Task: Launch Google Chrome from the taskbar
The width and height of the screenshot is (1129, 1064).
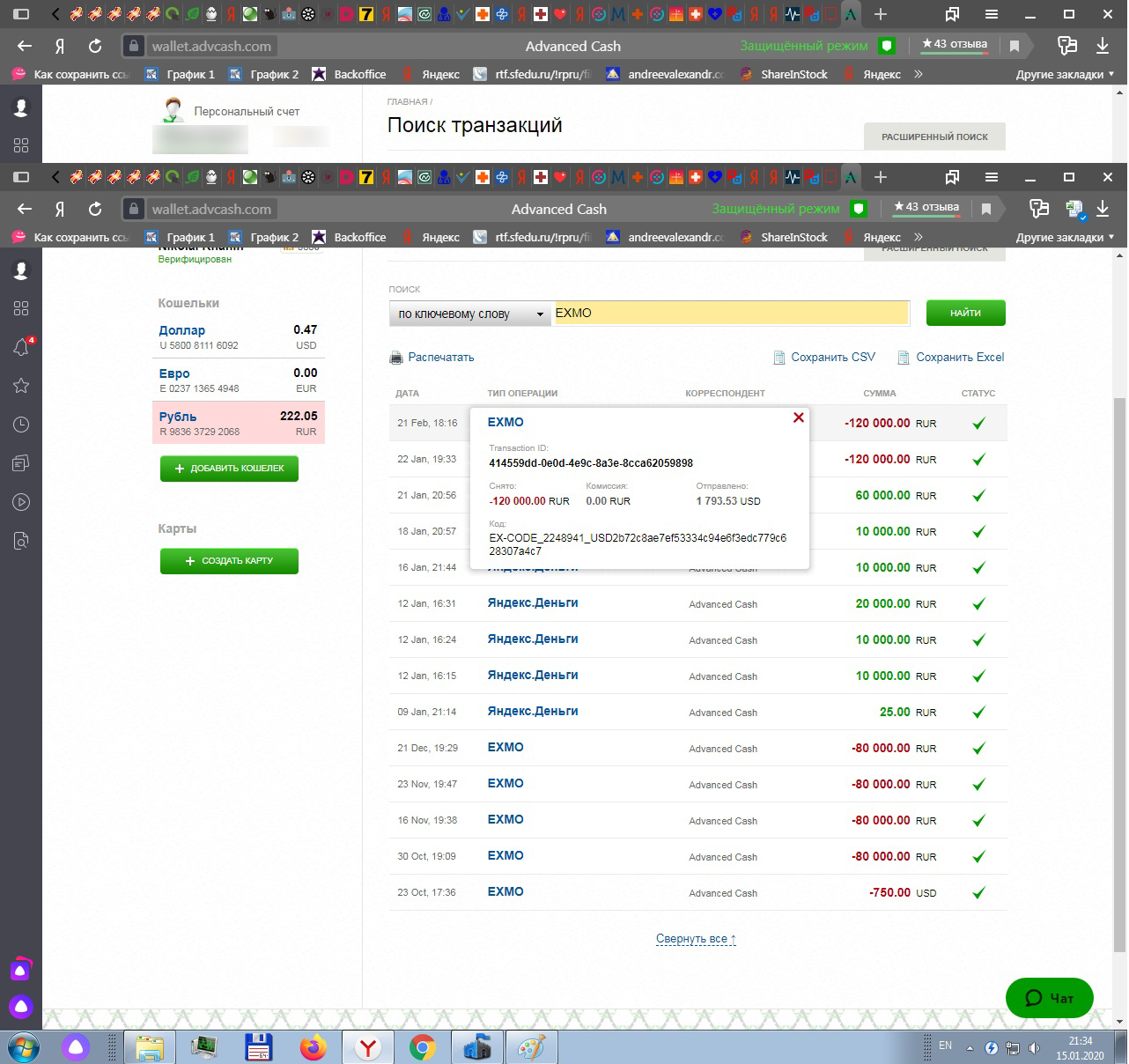Action: tap(423, 1047)
